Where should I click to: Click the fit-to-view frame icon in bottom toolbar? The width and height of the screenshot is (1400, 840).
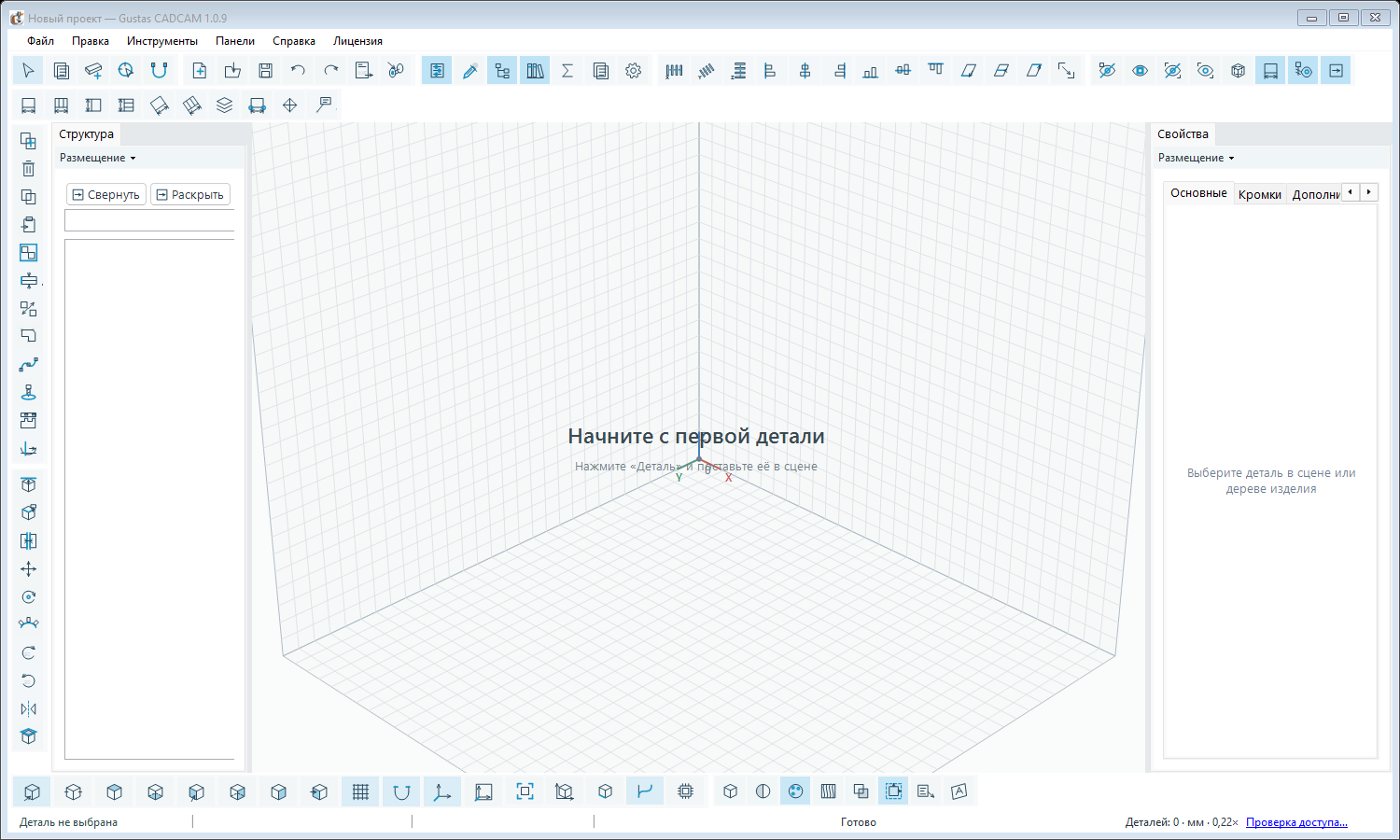coord(525,791)
